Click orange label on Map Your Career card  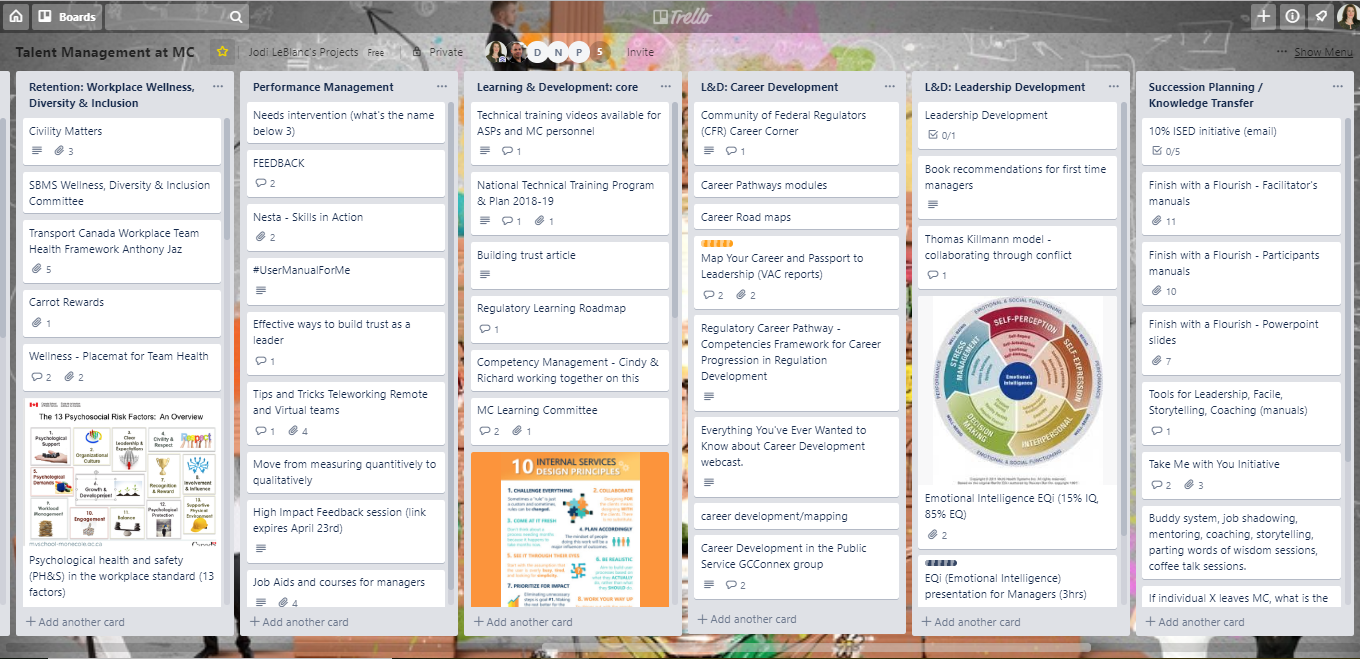[717, 243]
